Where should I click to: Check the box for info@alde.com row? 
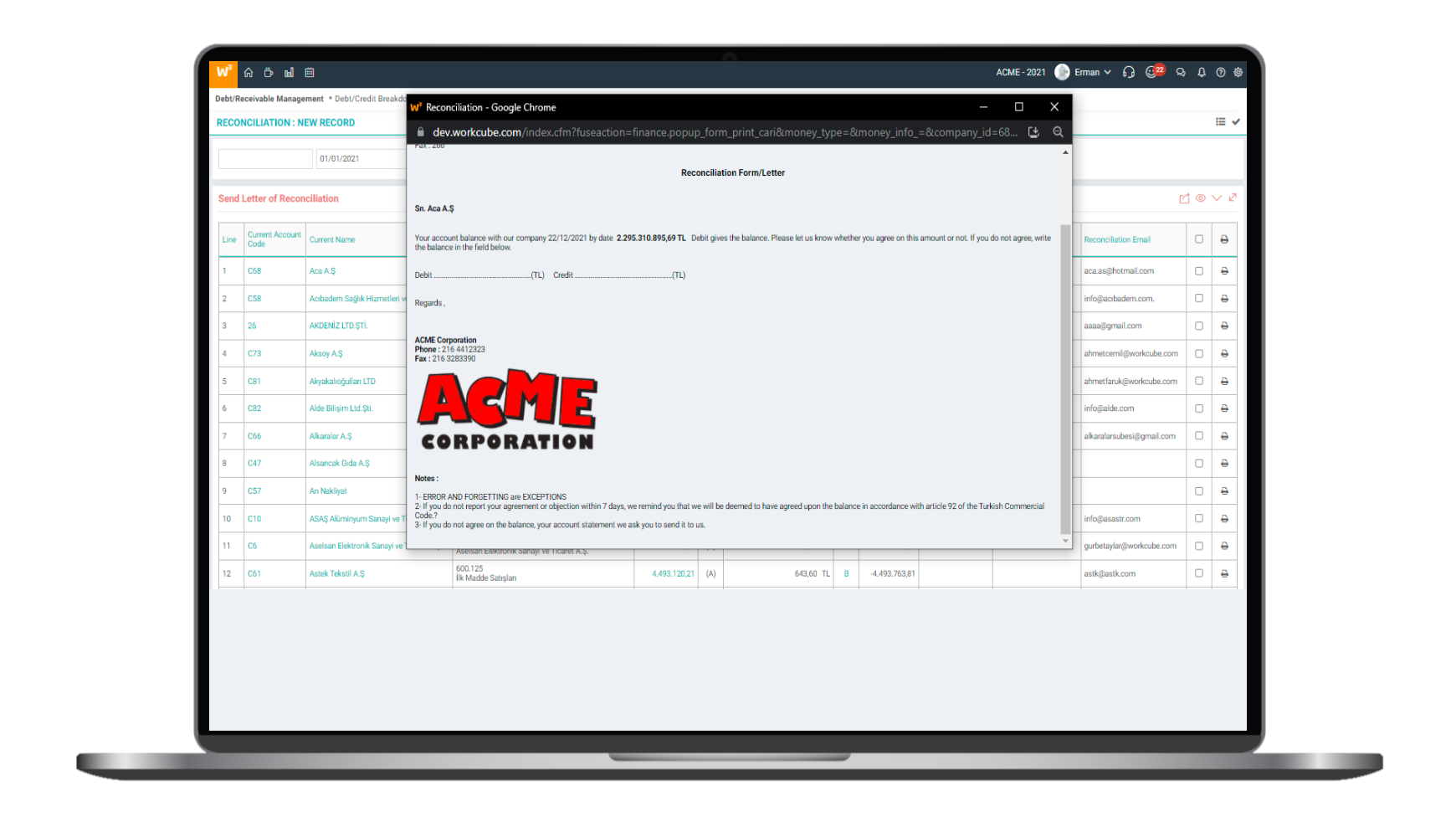point(1199,408)
